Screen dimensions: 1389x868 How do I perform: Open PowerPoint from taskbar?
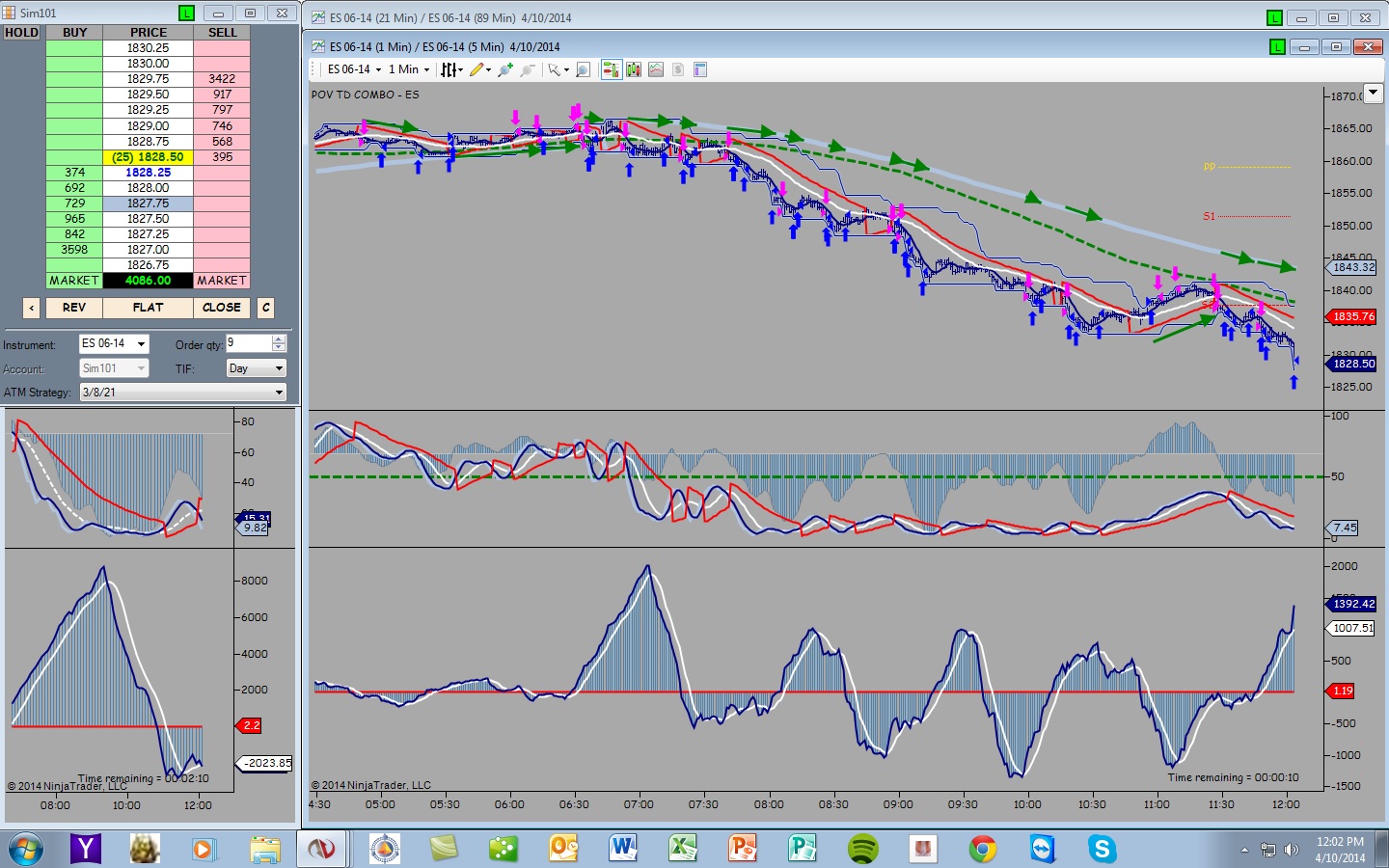[x=743, y=849]
